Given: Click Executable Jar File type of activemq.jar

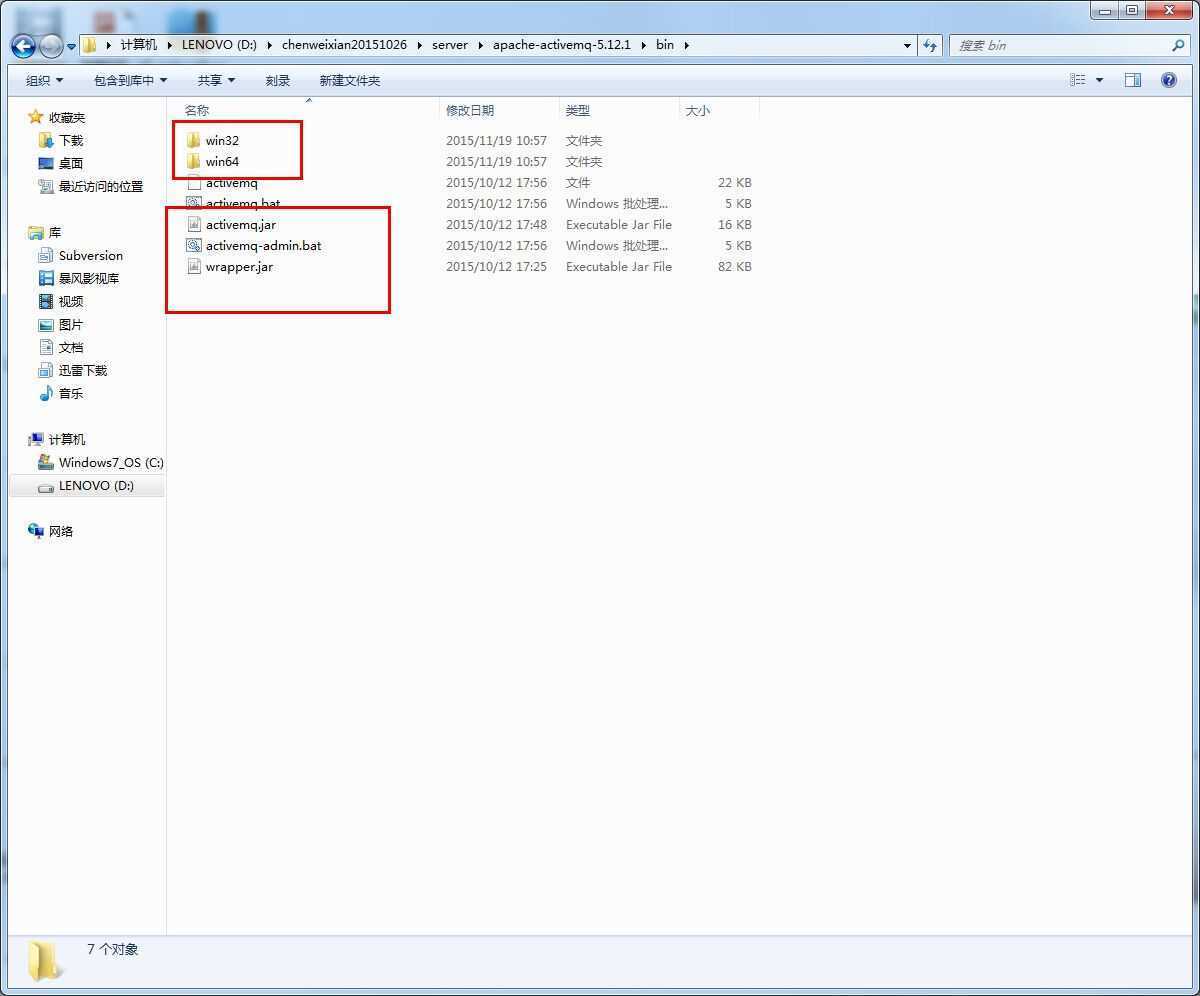Looking at the screenshot, I should coord(619,224).
